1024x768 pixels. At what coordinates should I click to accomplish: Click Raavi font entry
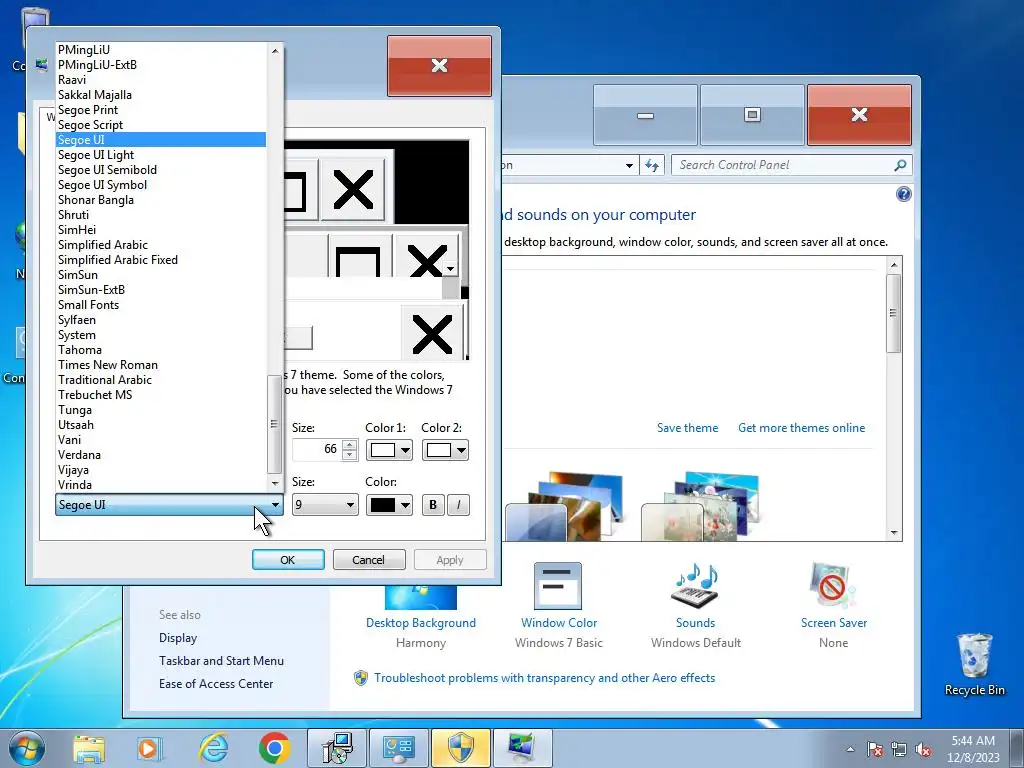point(161,80)
